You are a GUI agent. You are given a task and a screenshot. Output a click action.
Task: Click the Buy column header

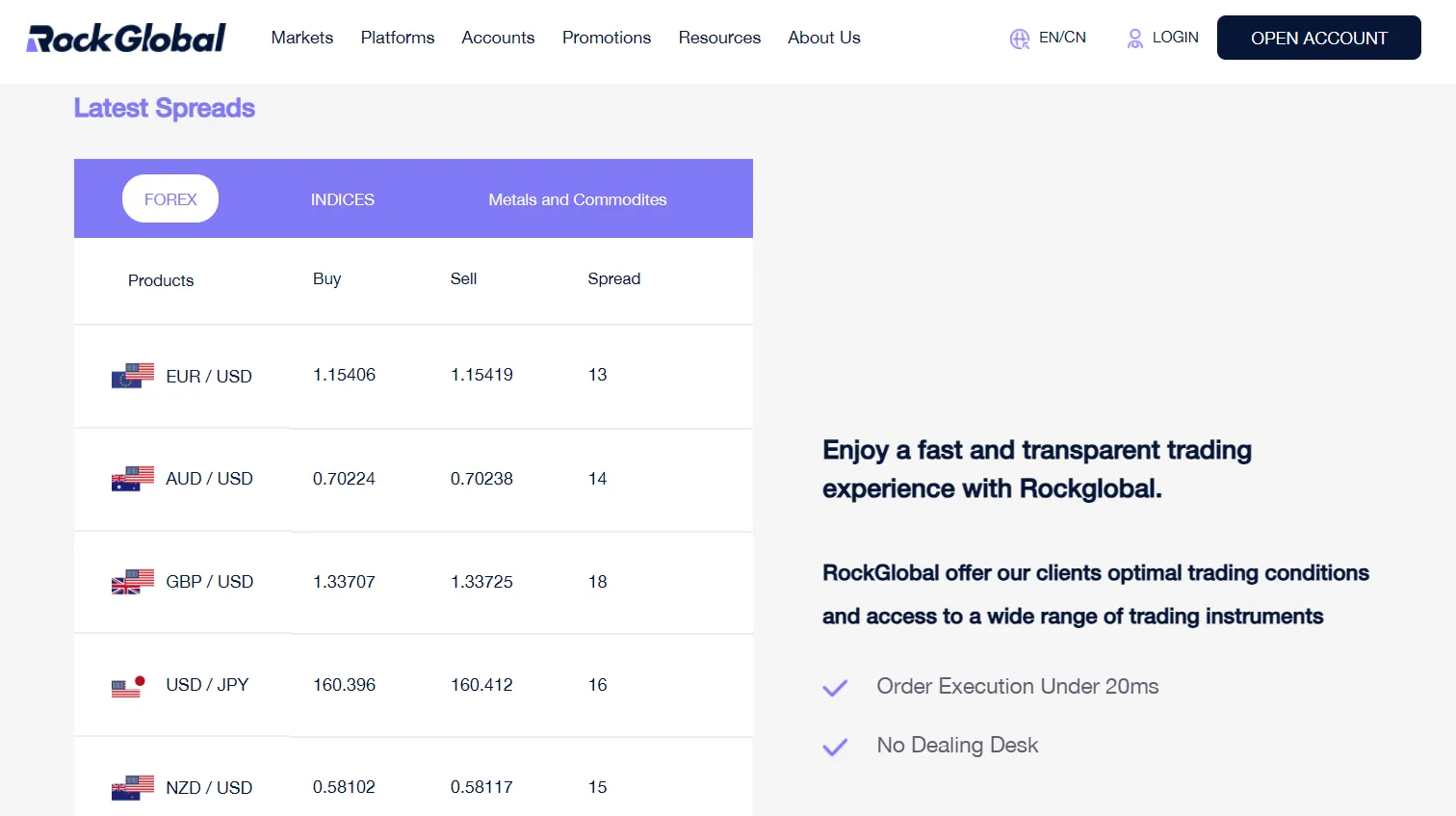[327, 278]
